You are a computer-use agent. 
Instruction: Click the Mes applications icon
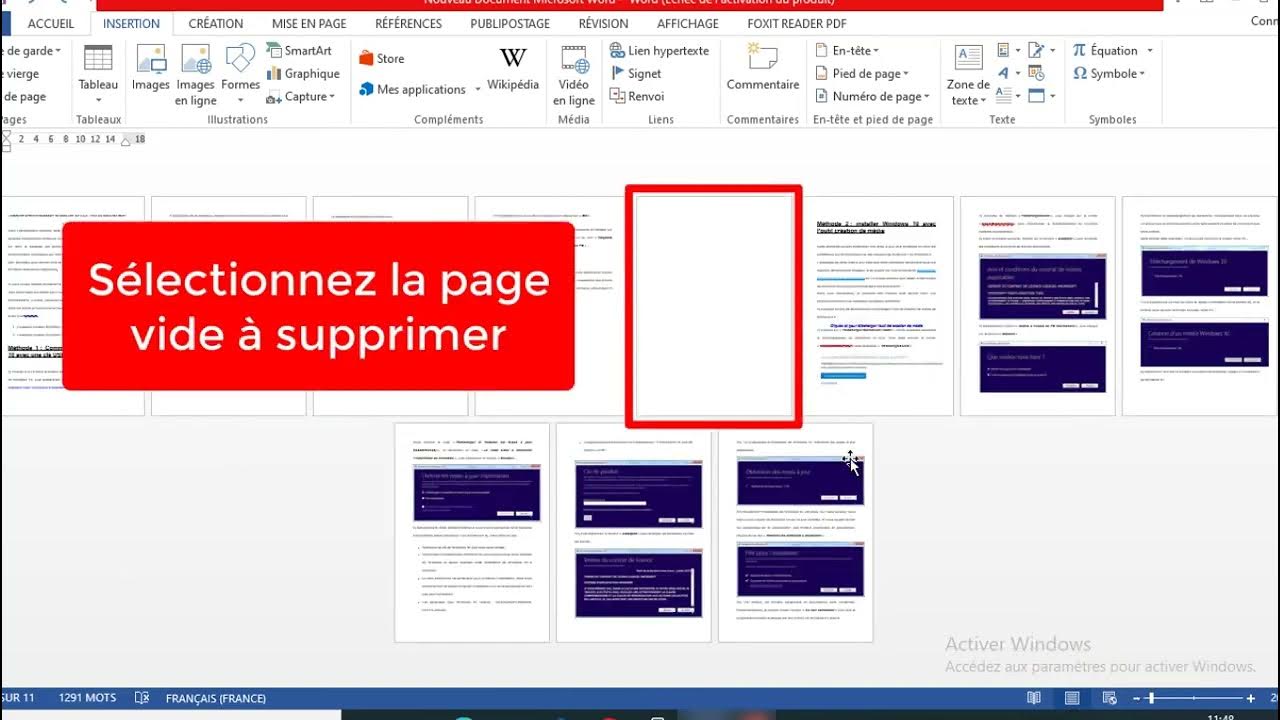click(x=366, y=89)
